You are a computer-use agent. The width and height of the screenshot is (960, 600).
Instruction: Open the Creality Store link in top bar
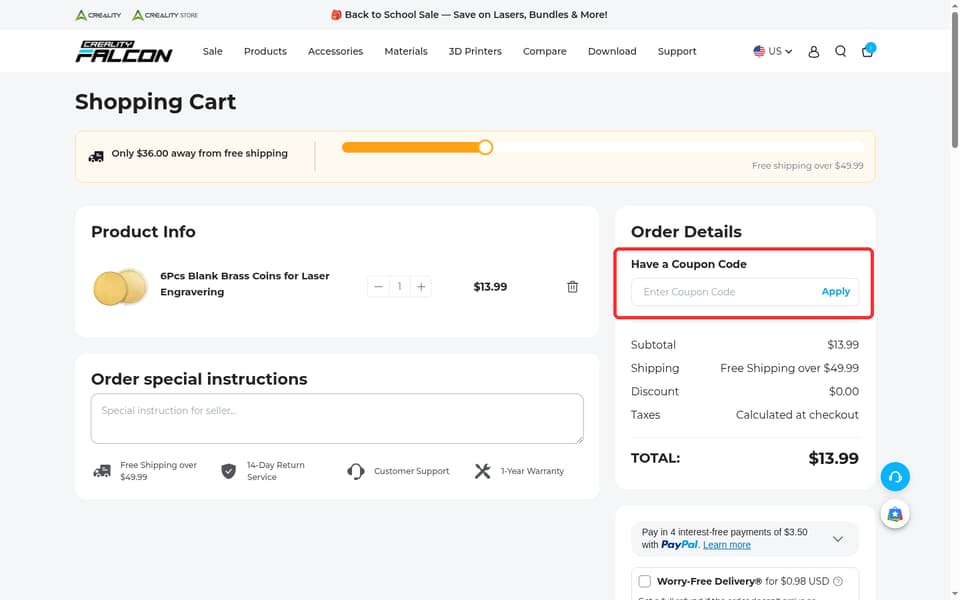[x=165, y=15]
